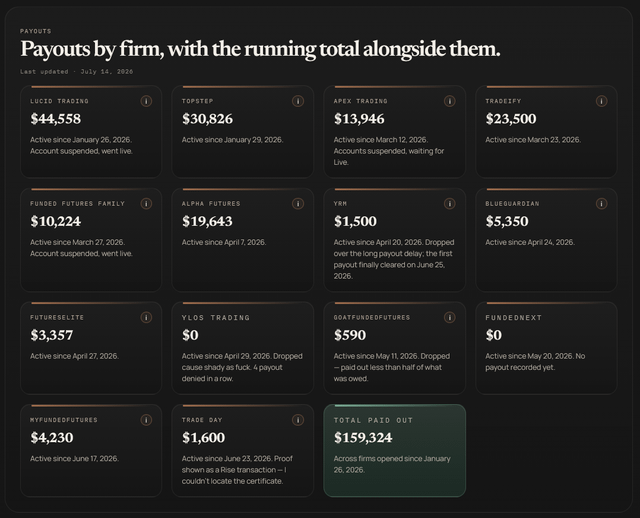Click the YLOS Trading firm name
Image resolution: width=640 pixels, height=518 pixels.
[216, 318]
